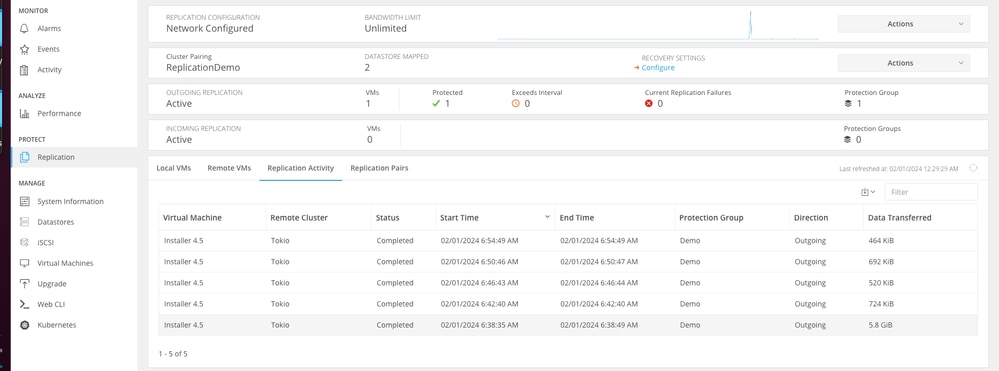Screen dimensions: 999x371
Task: Open the Performance menu label
Action: [59, 113]
